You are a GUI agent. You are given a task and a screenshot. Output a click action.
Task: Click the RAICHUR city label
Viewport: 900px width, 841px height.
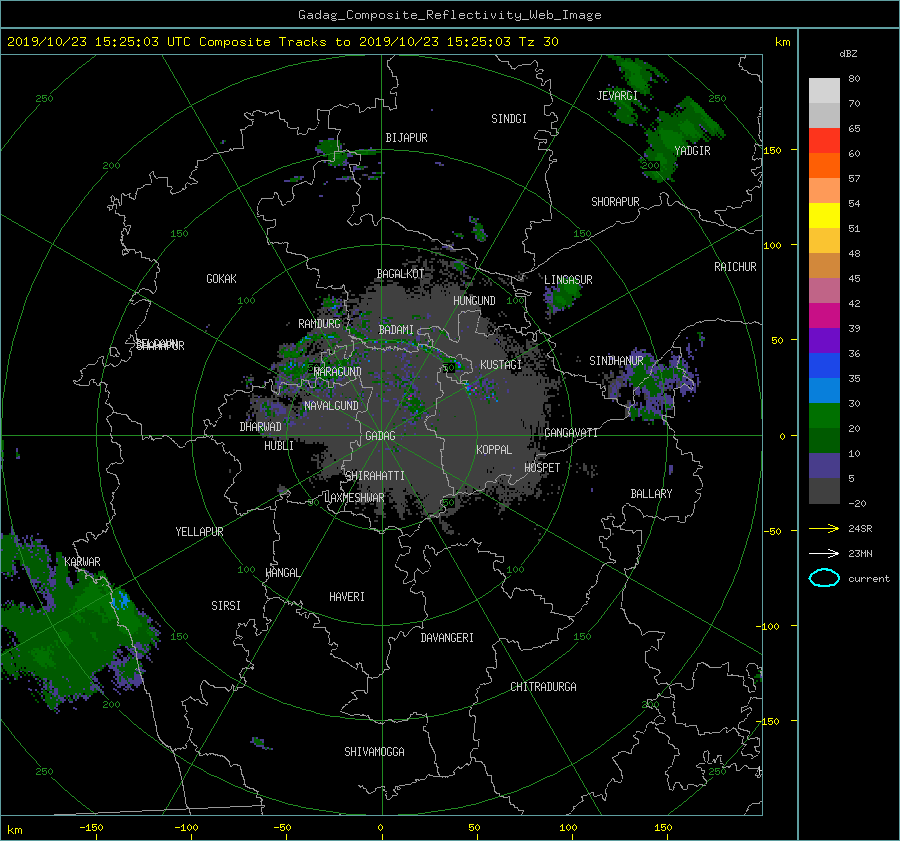pyautogui.click(x=735, y=267)
